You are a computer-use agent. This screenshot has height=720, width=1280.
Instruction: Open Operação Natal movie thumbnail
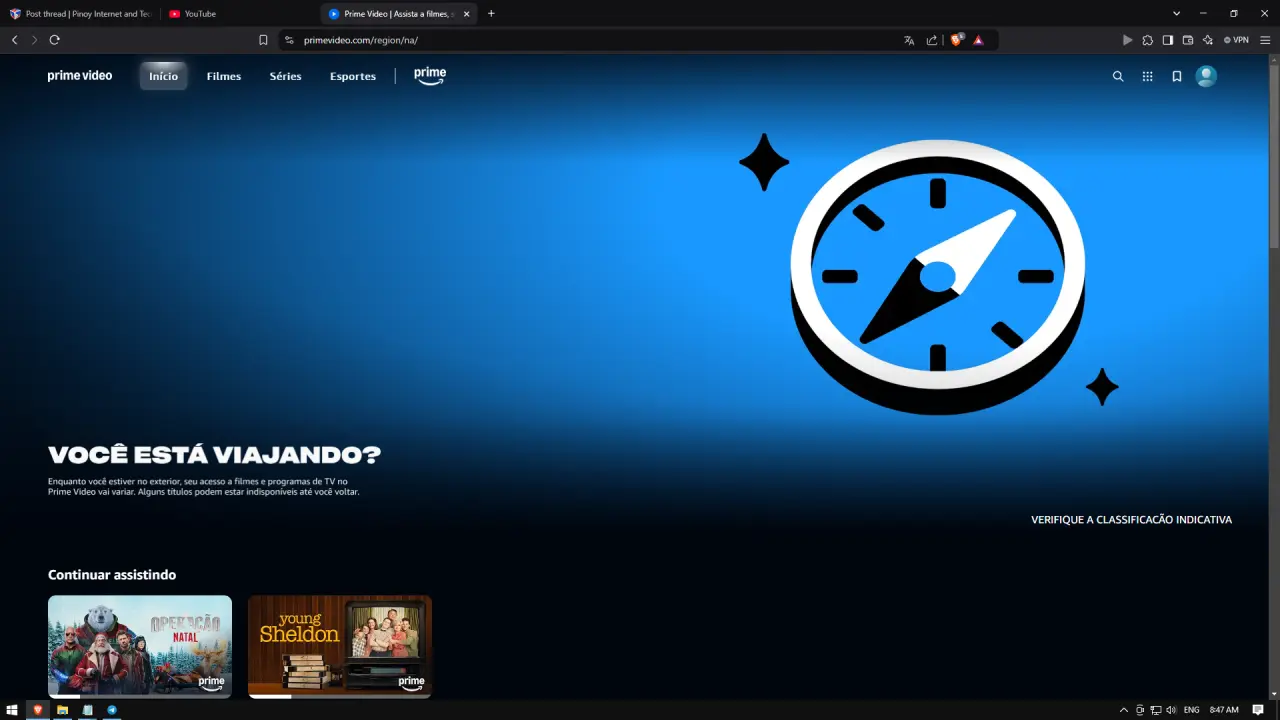(x=140, y=646)
